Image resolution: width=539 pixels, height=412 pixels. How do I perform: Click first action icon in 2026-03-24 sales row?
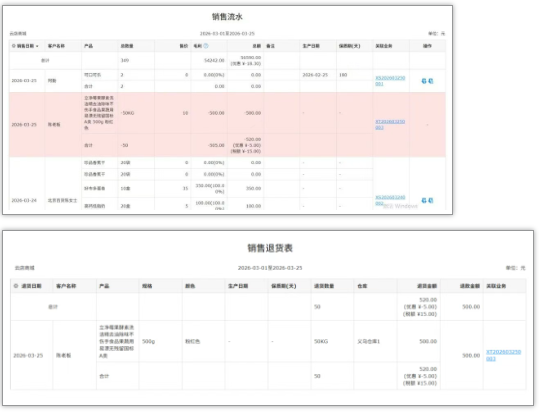424,200
